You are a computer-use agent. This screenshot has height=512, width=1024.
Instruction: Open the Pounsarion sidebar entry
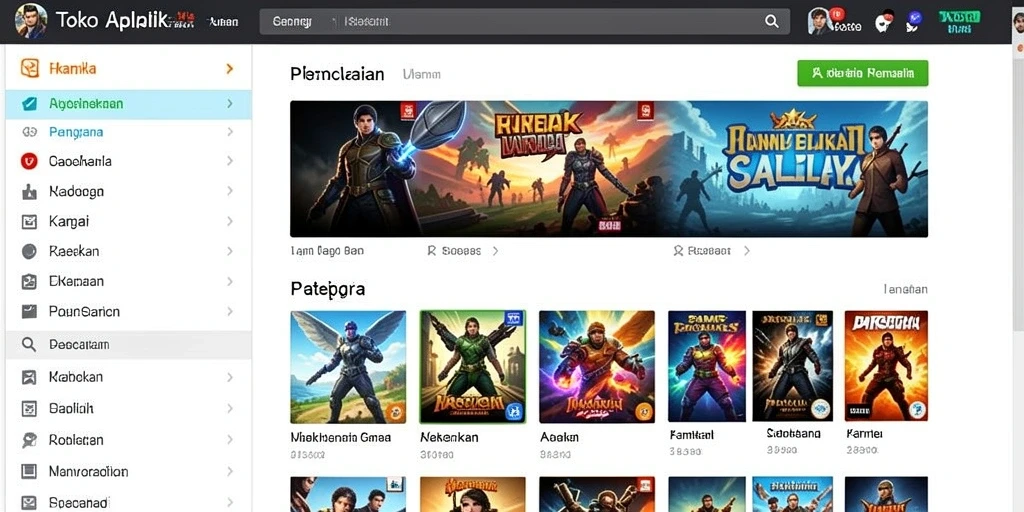click(129, 312)
